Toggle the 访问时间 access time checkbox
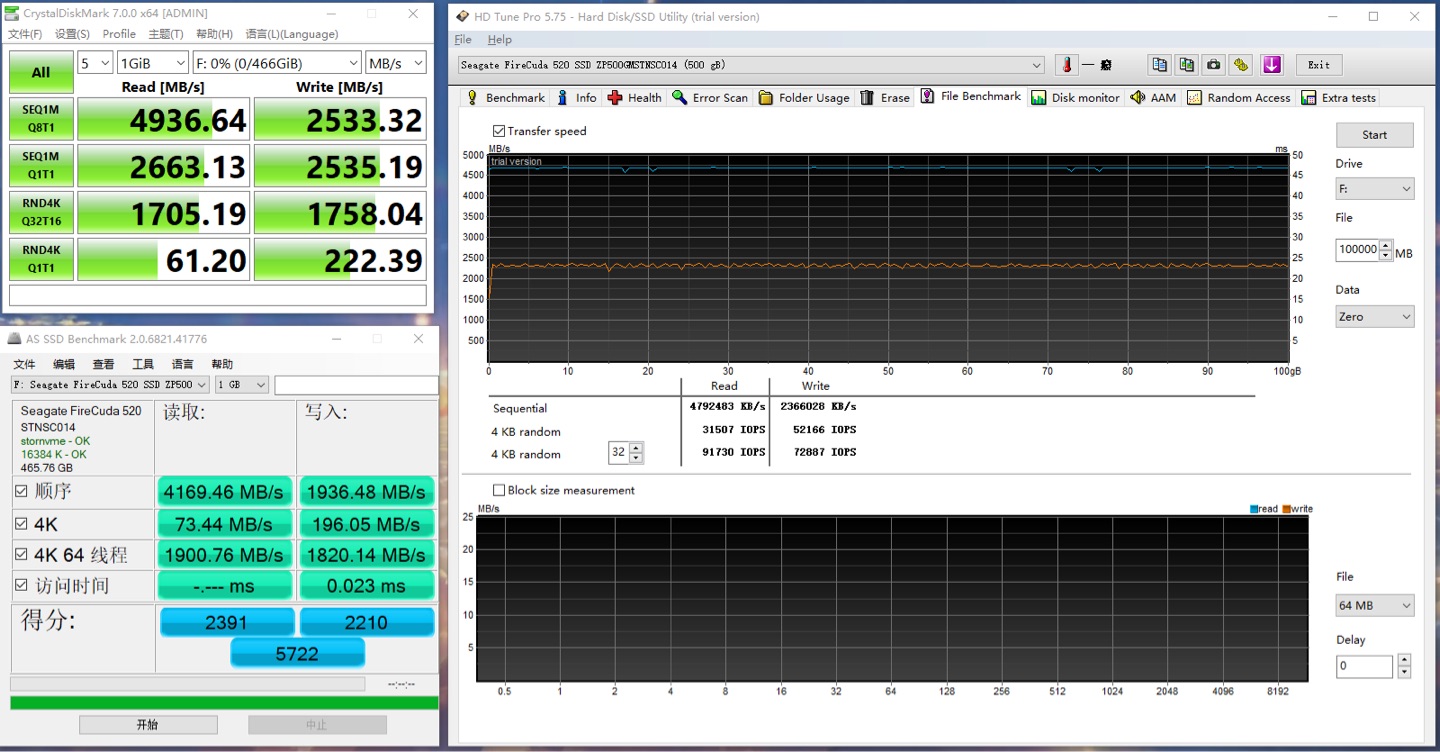Screen dimensions: 1440x752 click(x=21, y=586)
